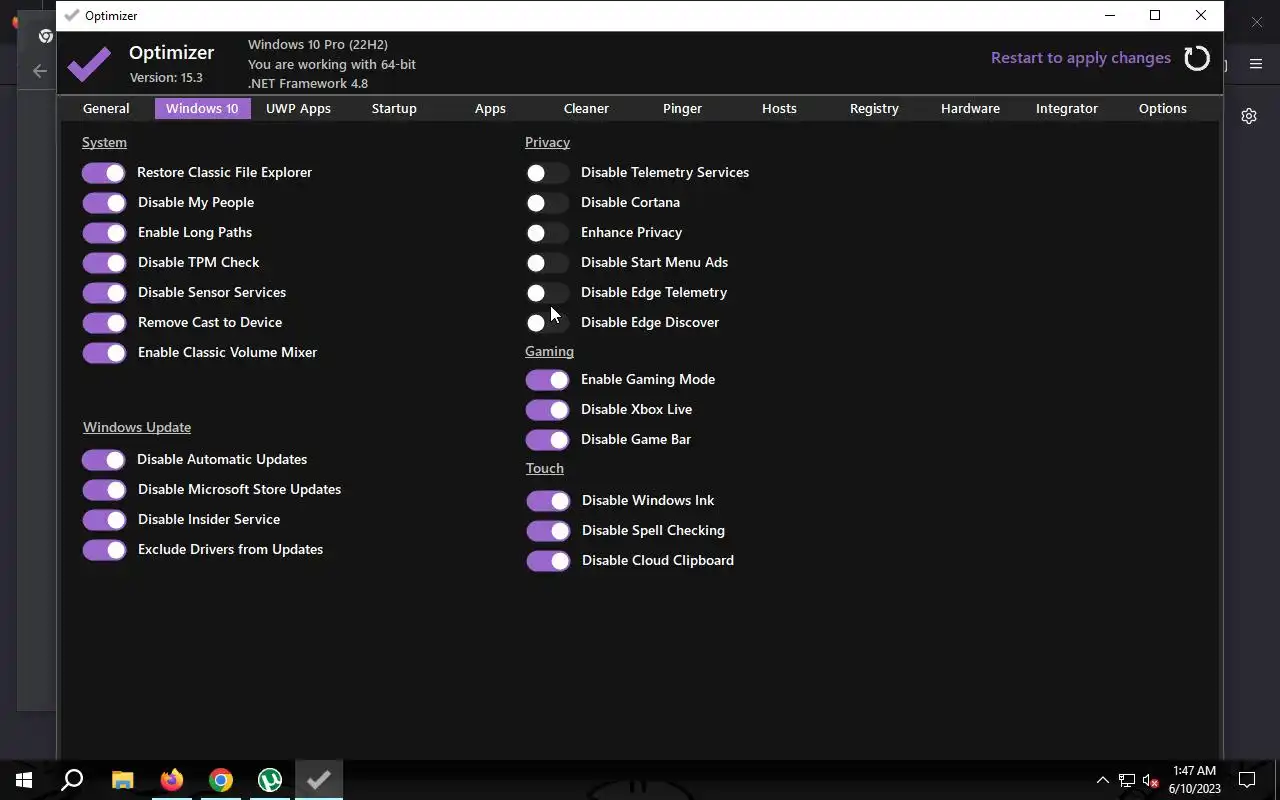The image size is (1280, 800).
Task: Click network tray icon
Action: 1127,780
